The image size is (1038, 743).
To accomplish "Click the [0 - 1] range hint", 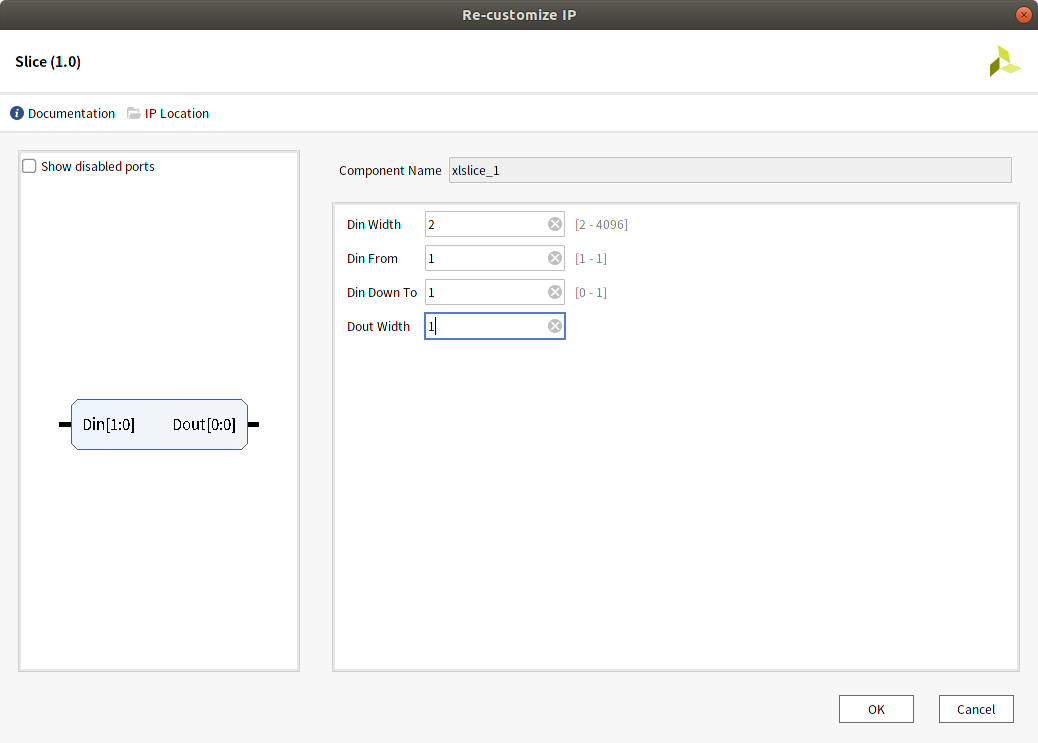I will [590, 292].
